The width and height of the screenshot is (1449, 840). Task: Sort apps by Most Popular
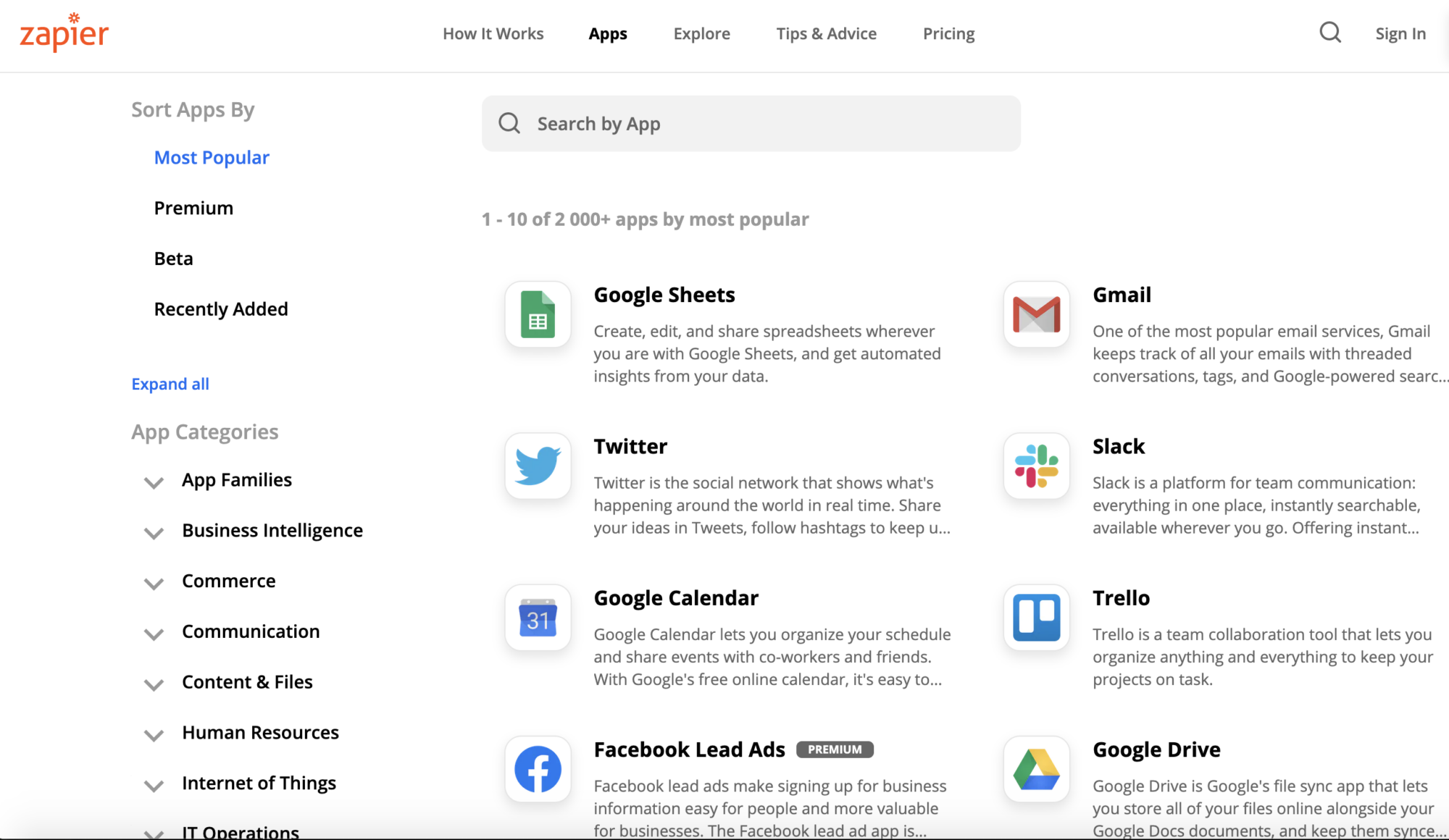(212, 157)
